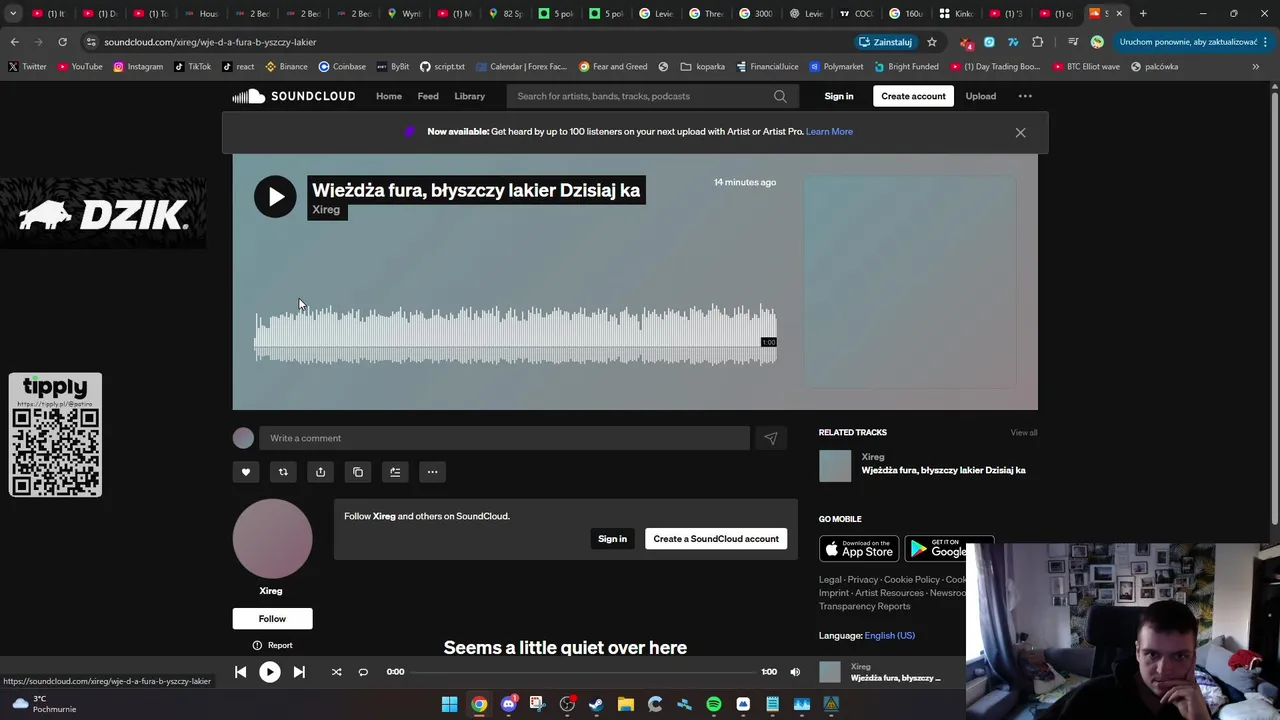Open the Windows Start menu
Image resolution: width=1280 pixels, height=720 pixels.
[450, 704]
